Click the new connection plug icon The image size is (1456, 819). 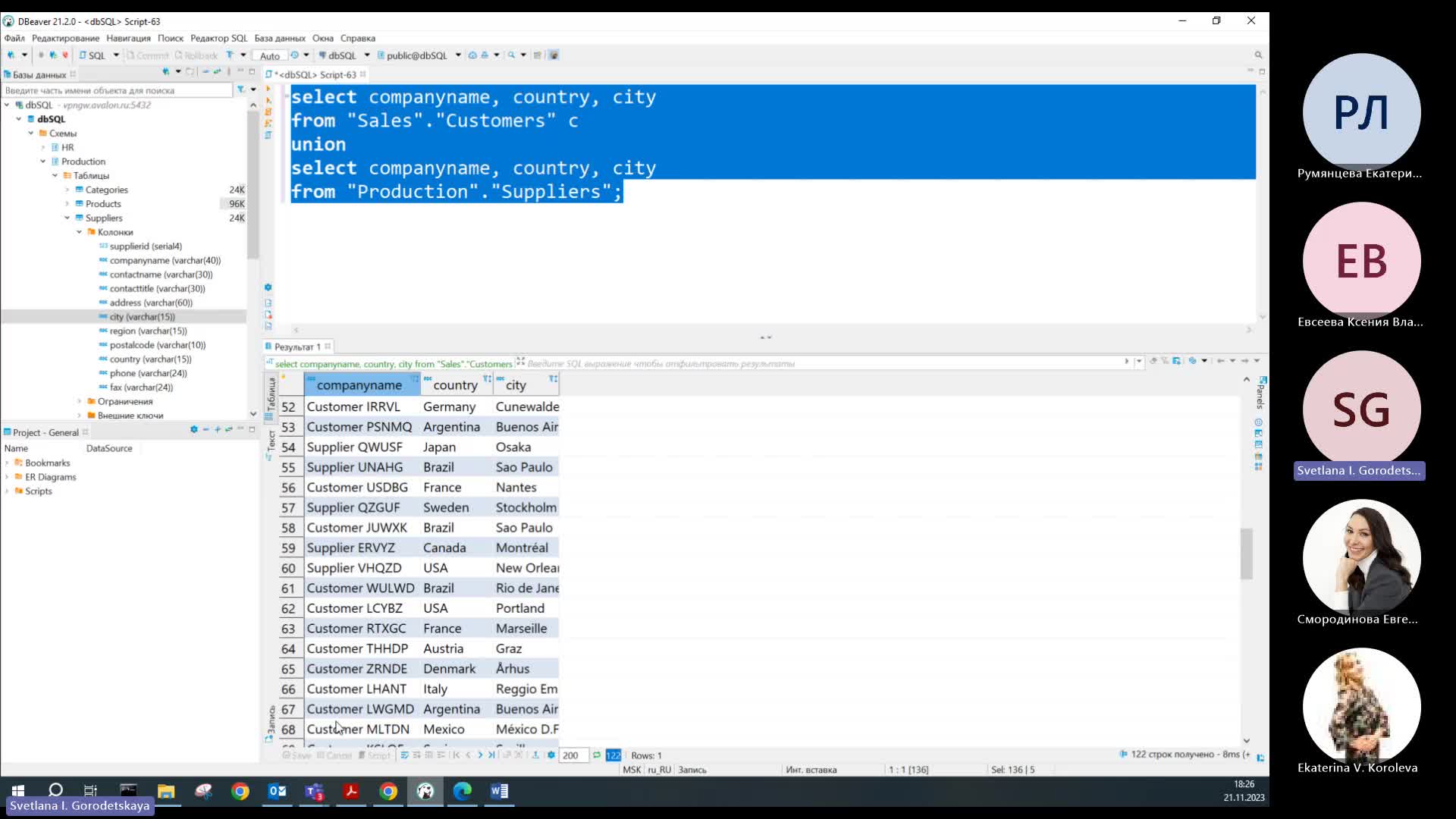tap(11, 55)
